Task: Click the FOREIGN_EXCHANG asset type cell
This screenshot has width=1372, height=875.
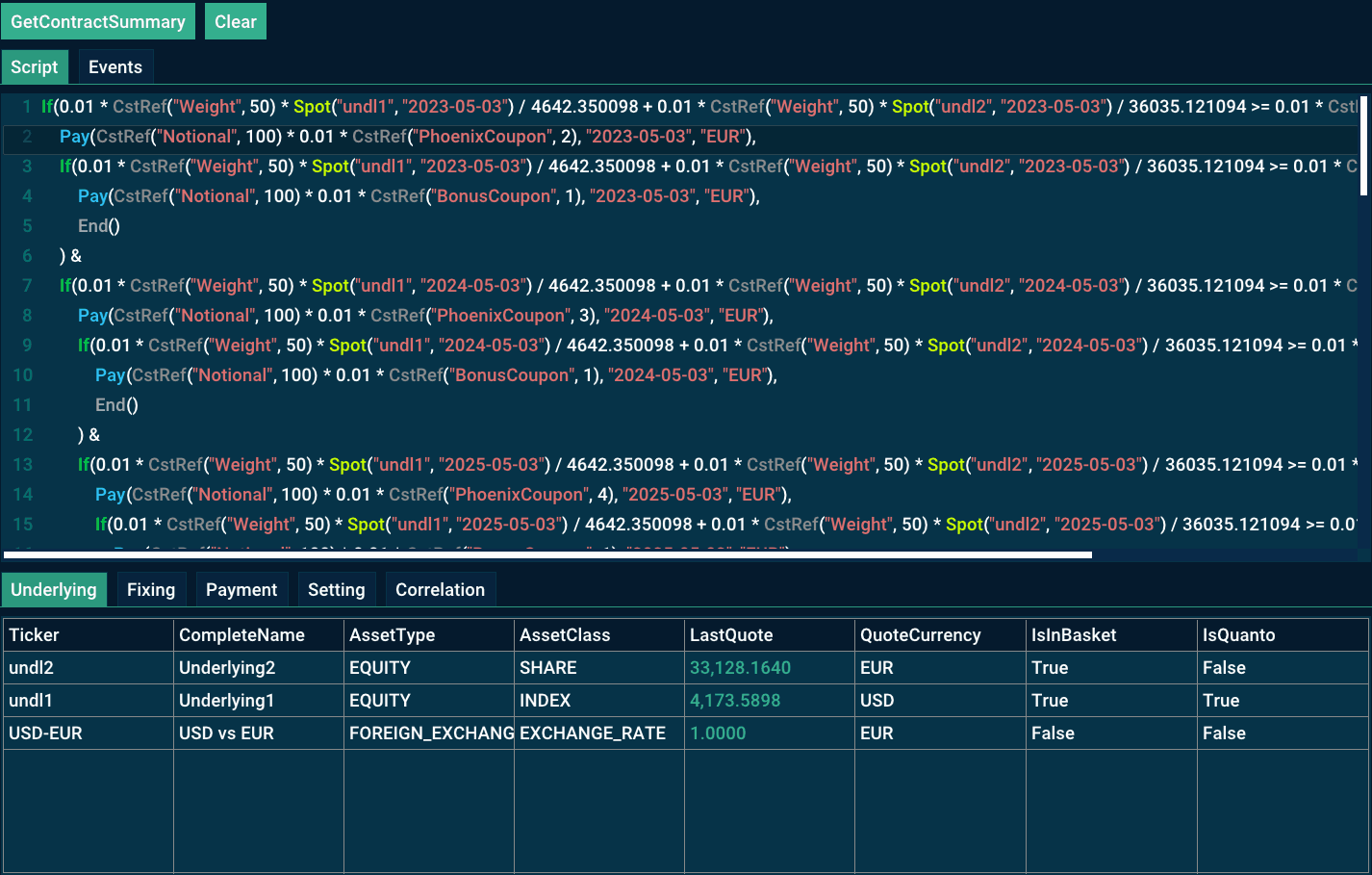Action: 429,733
